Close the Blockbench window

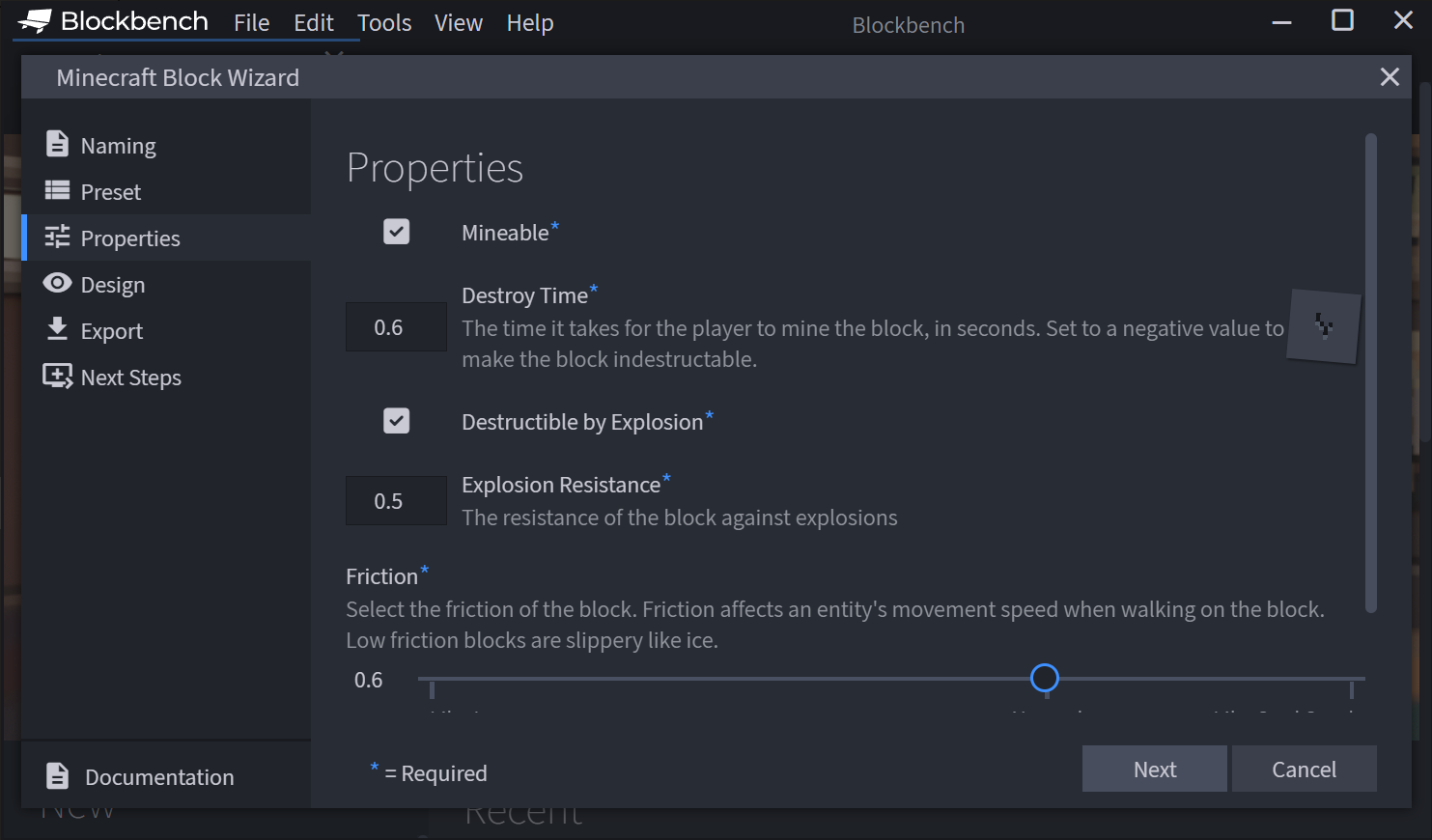(x=1404, y=20)
